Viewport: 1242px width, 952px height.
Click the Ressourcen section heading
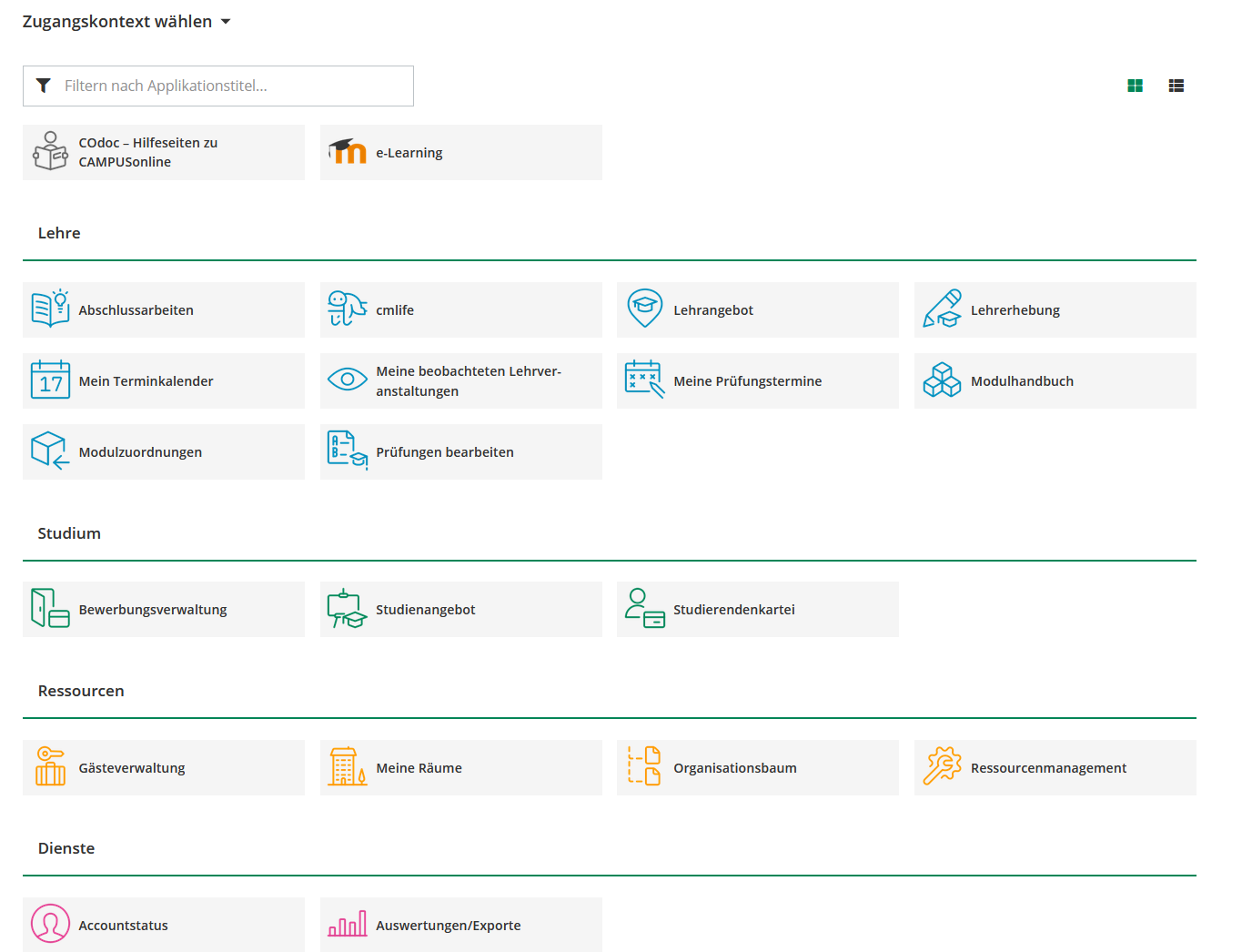pos(81,691)
